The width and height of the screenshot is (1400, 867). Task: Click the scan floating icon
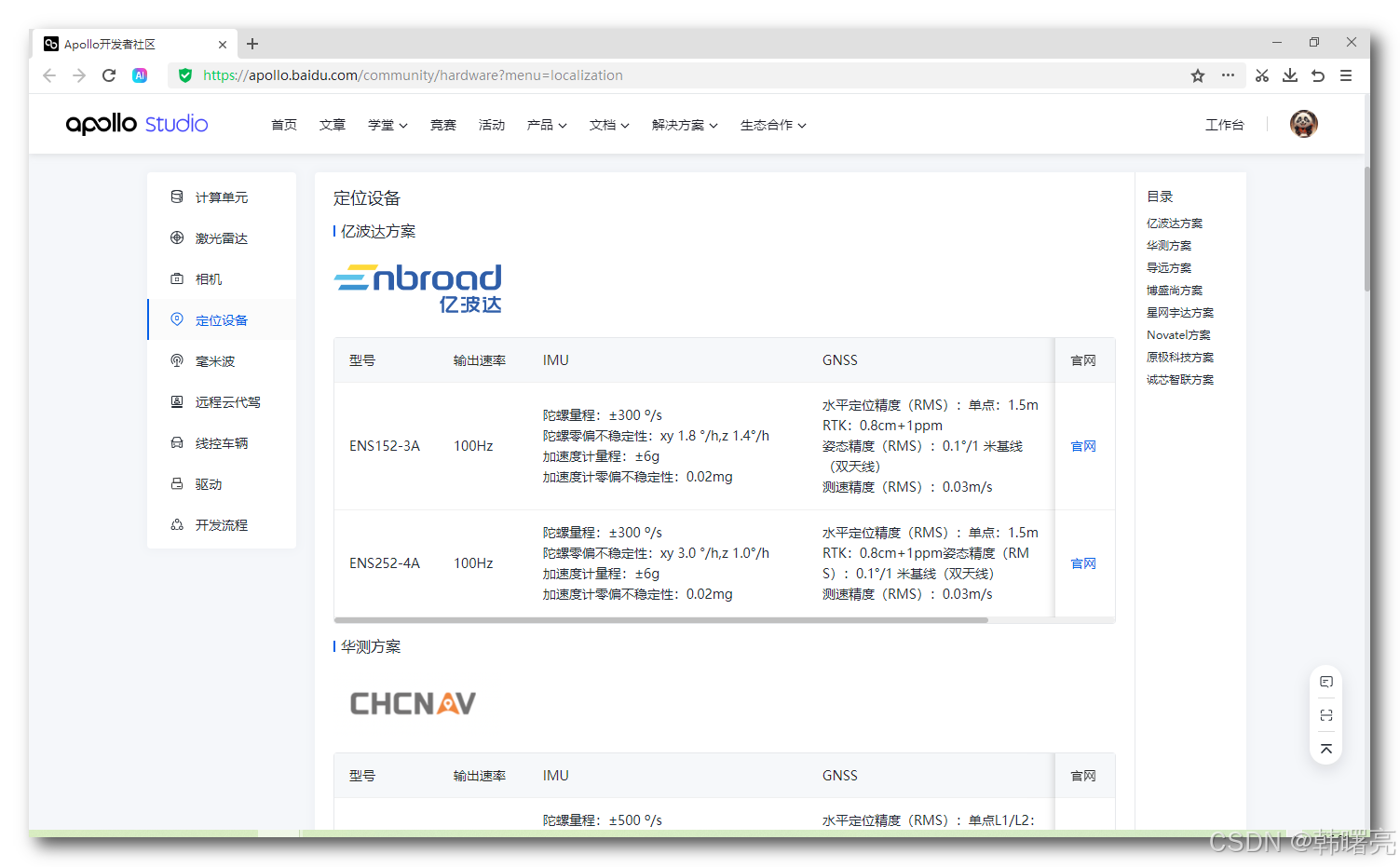(x=1326, y=715)
